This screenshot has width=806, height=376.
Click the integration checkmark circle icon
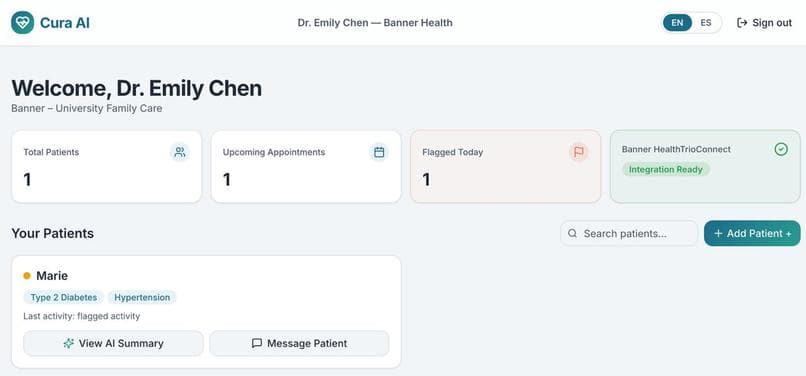(781, 150)
